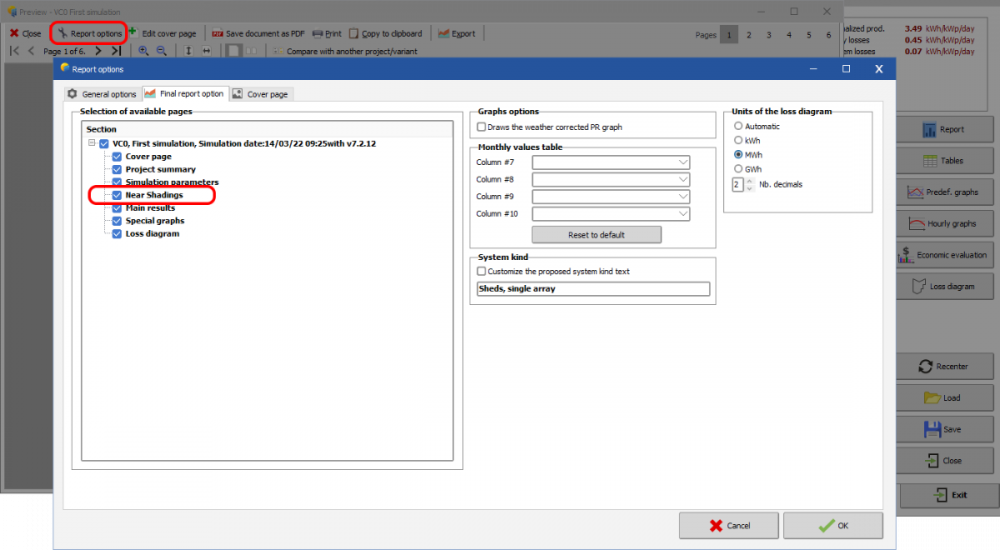Click the Print toolbar icon
The height and width of the screenshot is (550, 1000).
[317, 33]
